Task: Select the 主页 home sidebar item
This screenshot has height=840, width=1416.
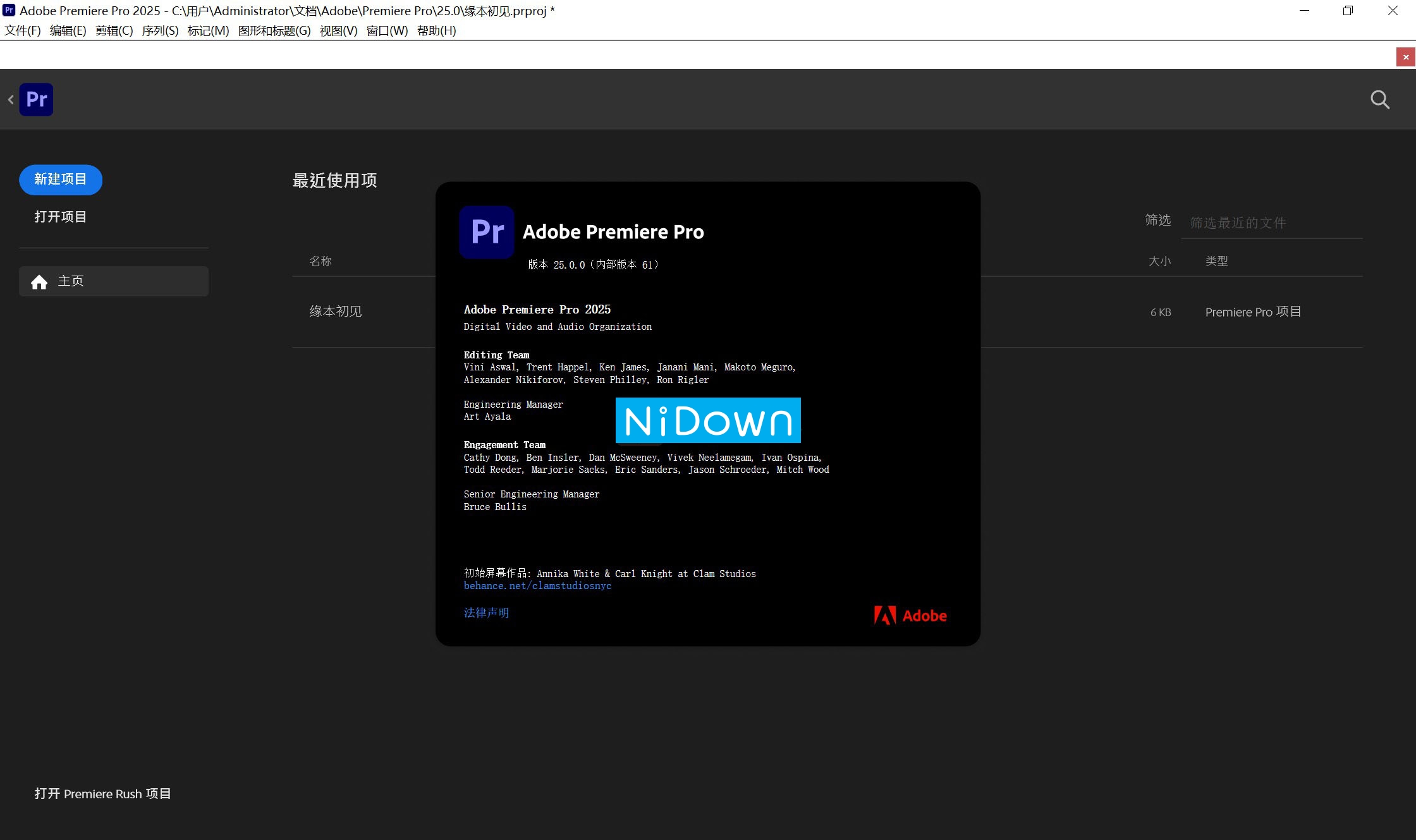Action: (x=114, y=281)
